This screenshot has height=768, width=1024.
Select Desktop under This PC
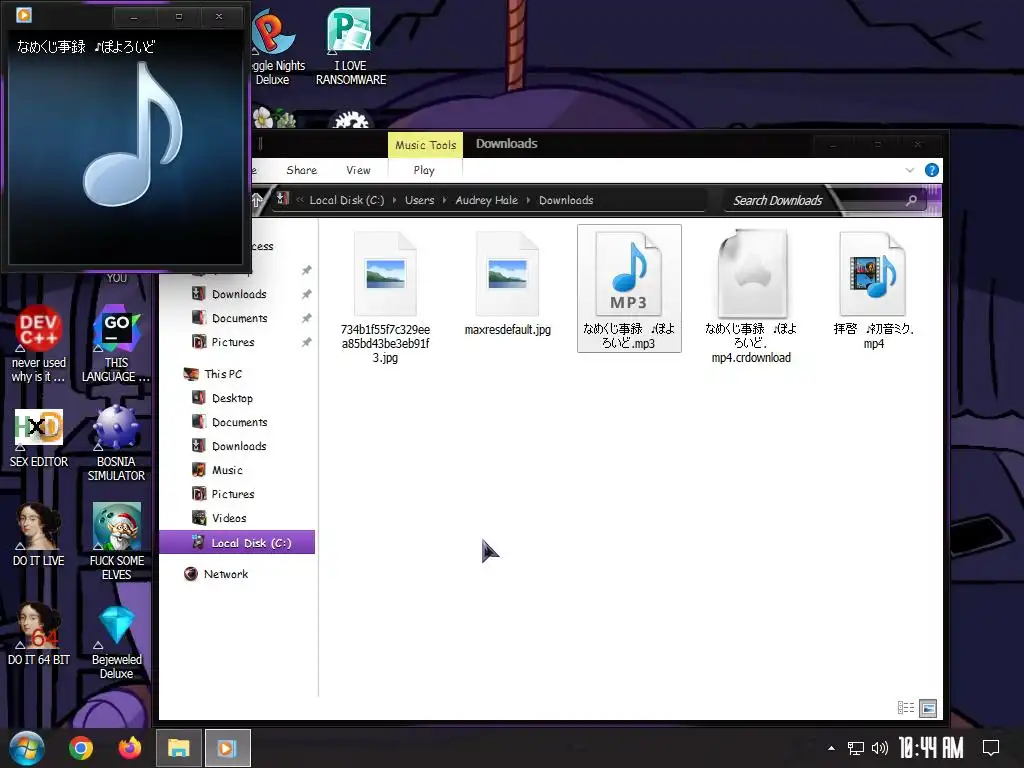(222, 398)
